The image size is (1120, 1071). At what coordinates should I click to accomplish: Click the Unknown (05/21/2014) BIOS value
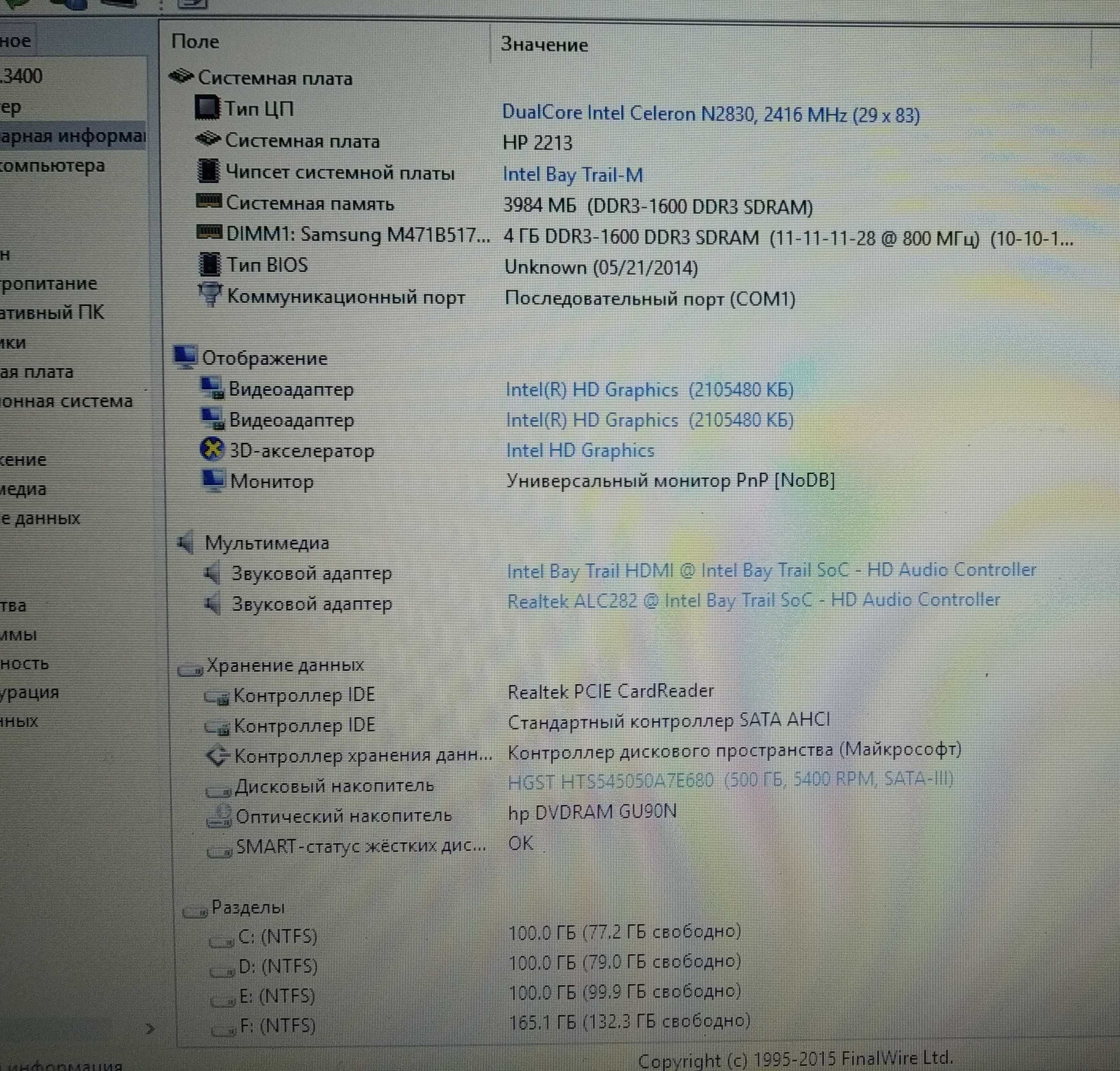pos(602,268)
